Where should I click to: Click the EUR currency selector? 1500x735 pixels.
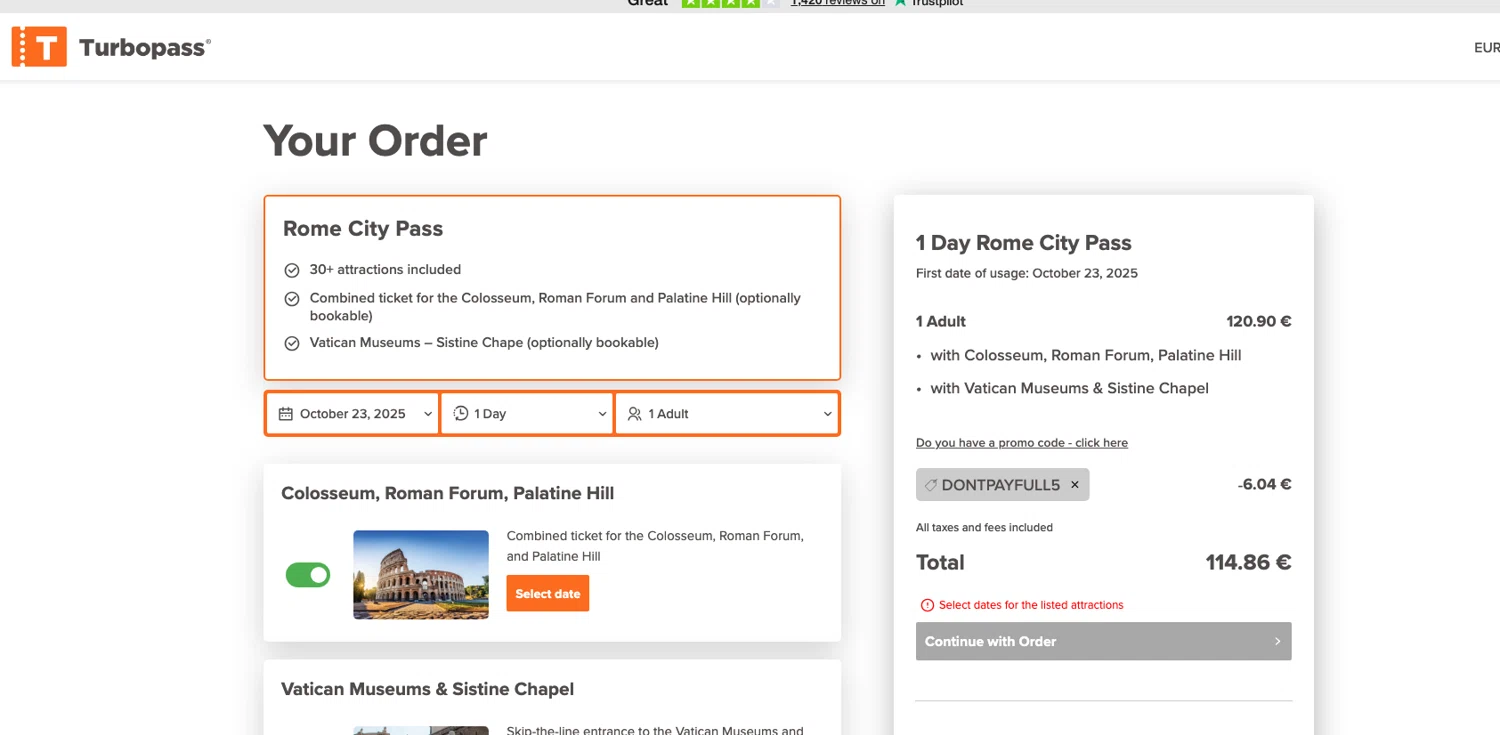click(1487, 47)
